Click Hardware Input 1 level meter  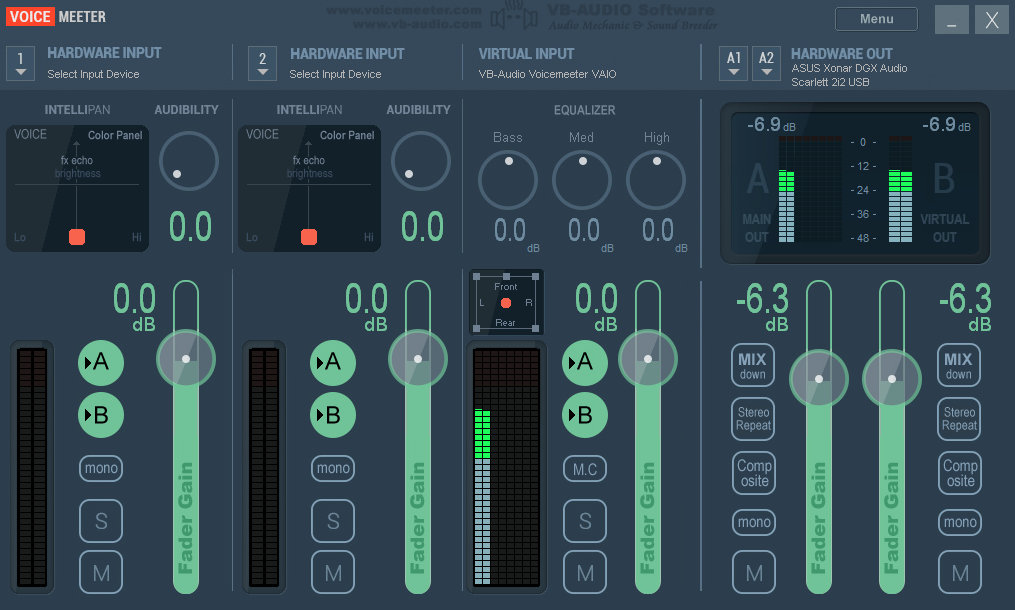(32, 466)
